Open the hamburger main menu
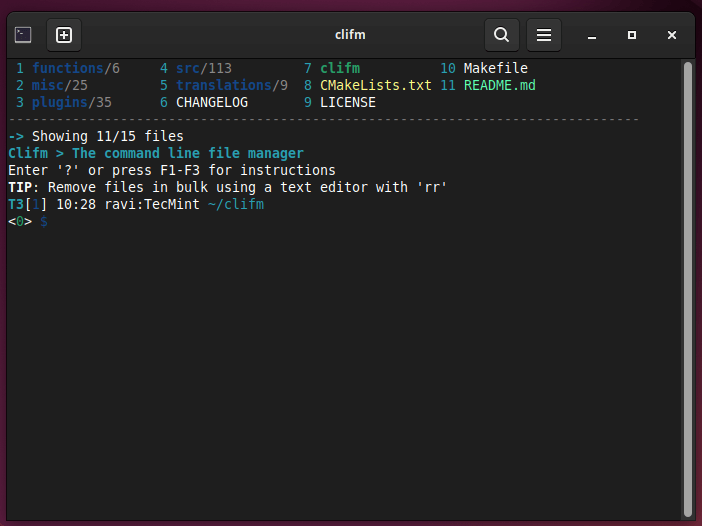The height and width of the screenshot is (526, 702). (x=544, y=35)
